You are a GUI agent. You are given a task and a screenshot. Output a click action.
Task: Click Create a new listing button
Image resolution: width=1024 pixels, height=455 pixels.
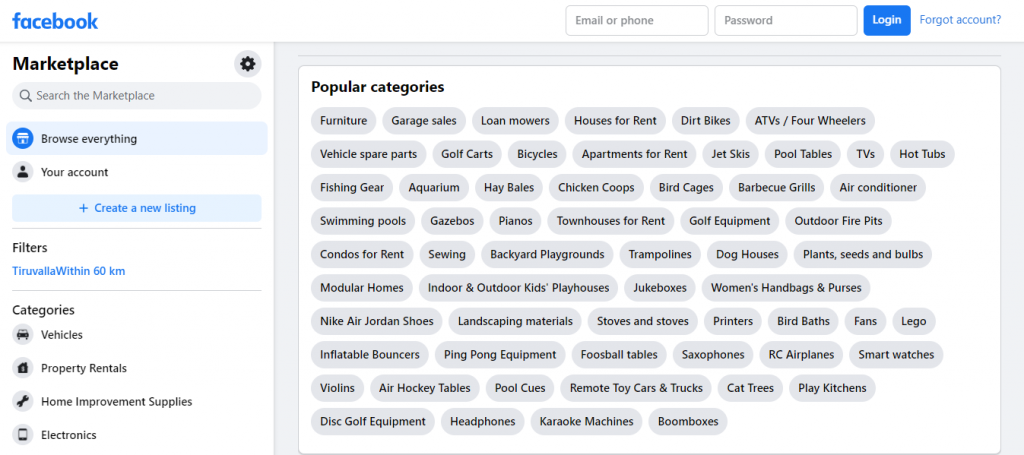137,208
